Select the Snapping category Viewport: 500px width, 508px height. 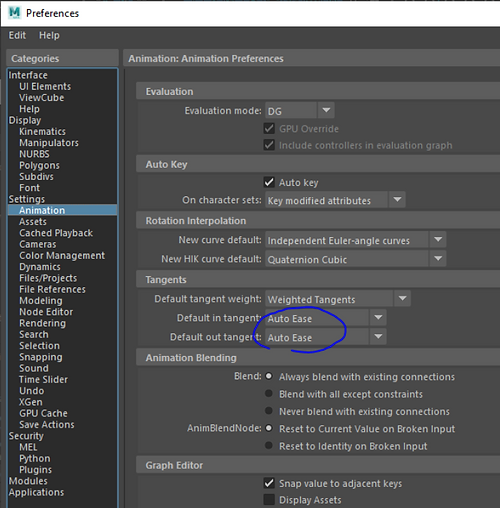point(41,357)
